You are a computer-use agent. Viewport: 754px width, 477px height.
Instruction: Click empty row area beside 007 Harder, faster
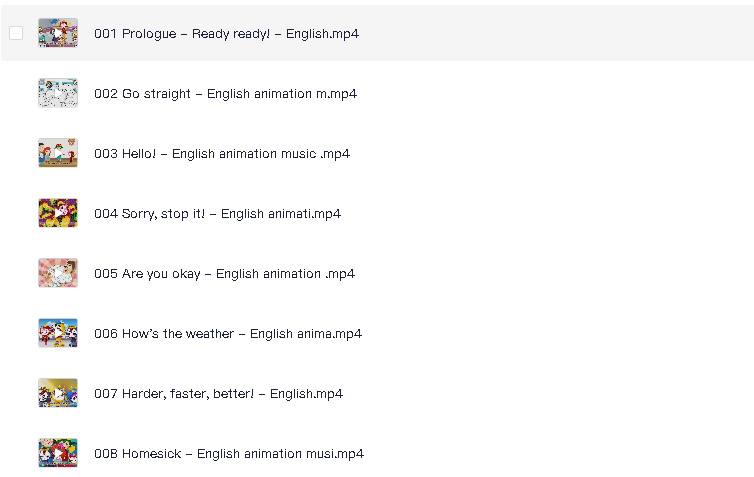(553, 393)
